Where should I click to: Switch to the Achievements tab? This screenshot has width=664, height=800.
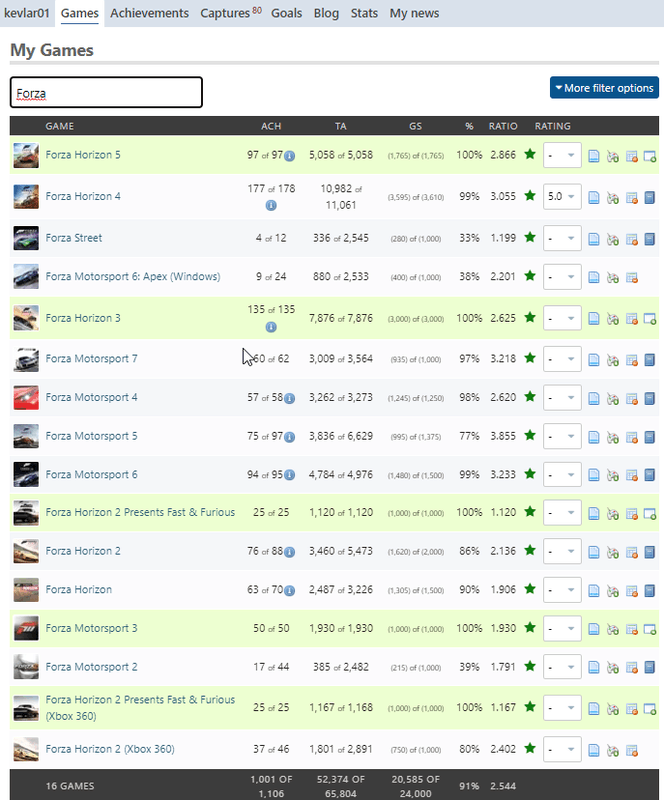click(x=149, y=13)
